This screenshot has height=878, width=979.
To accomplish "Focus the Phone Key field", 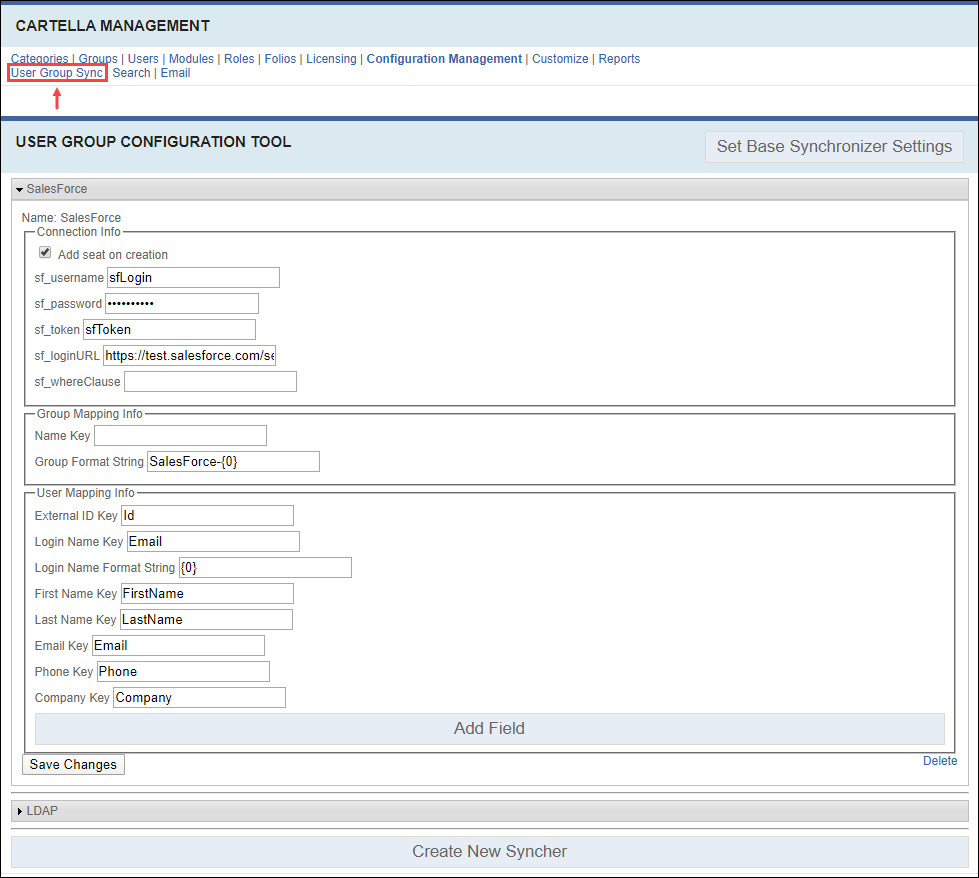I will [184, 672].
